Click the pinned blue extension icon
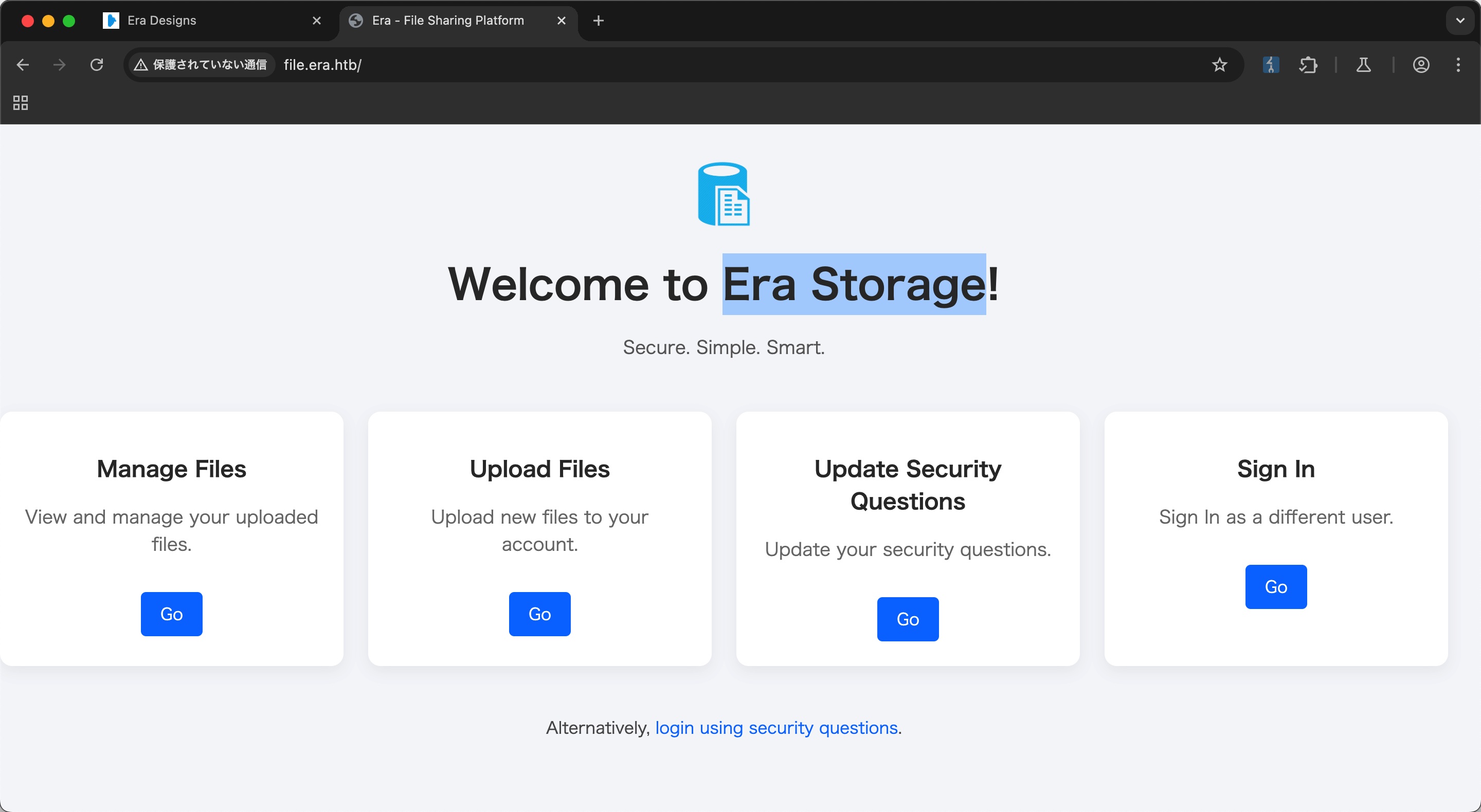This screenshot has height=812, width=1481. point(1271,65)
